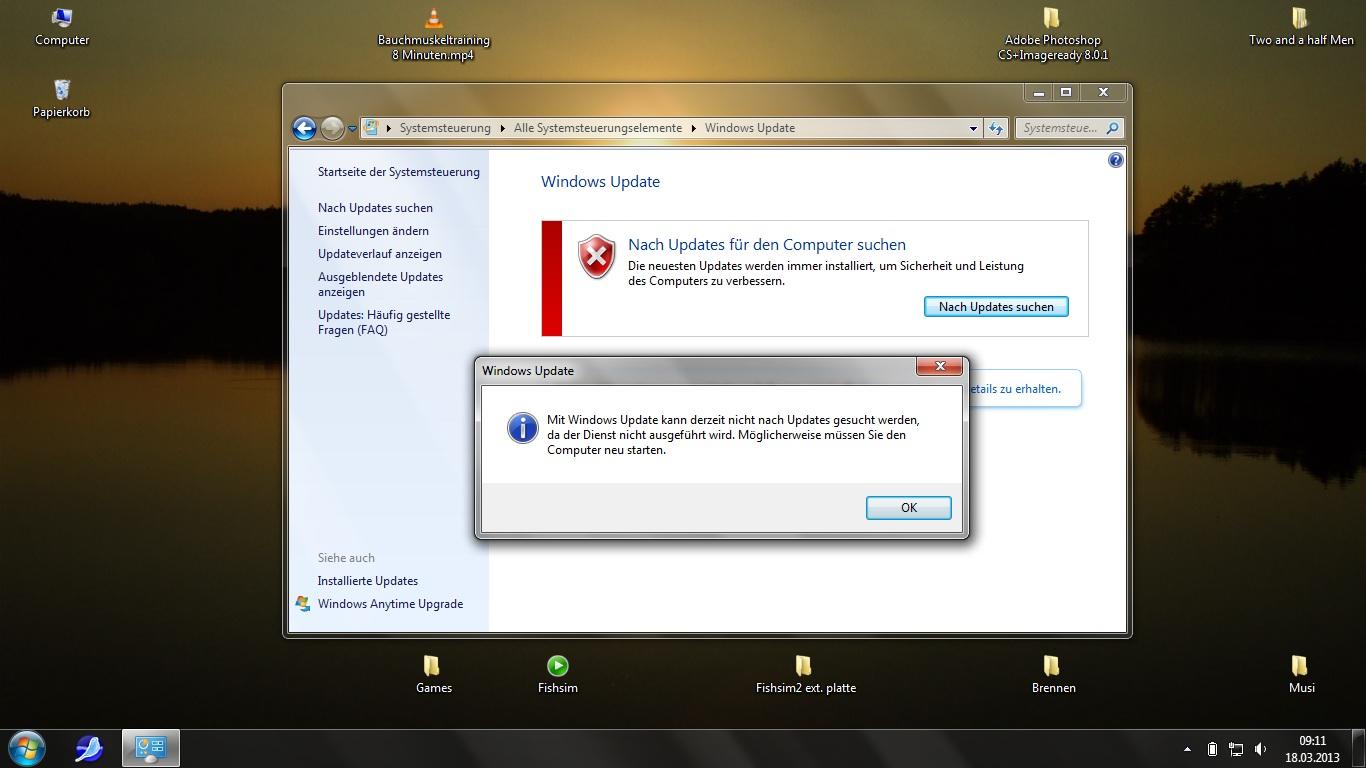Select the Papierkorb desktop icon
The height and width of the screenshot is (768, 1366).
61,99
